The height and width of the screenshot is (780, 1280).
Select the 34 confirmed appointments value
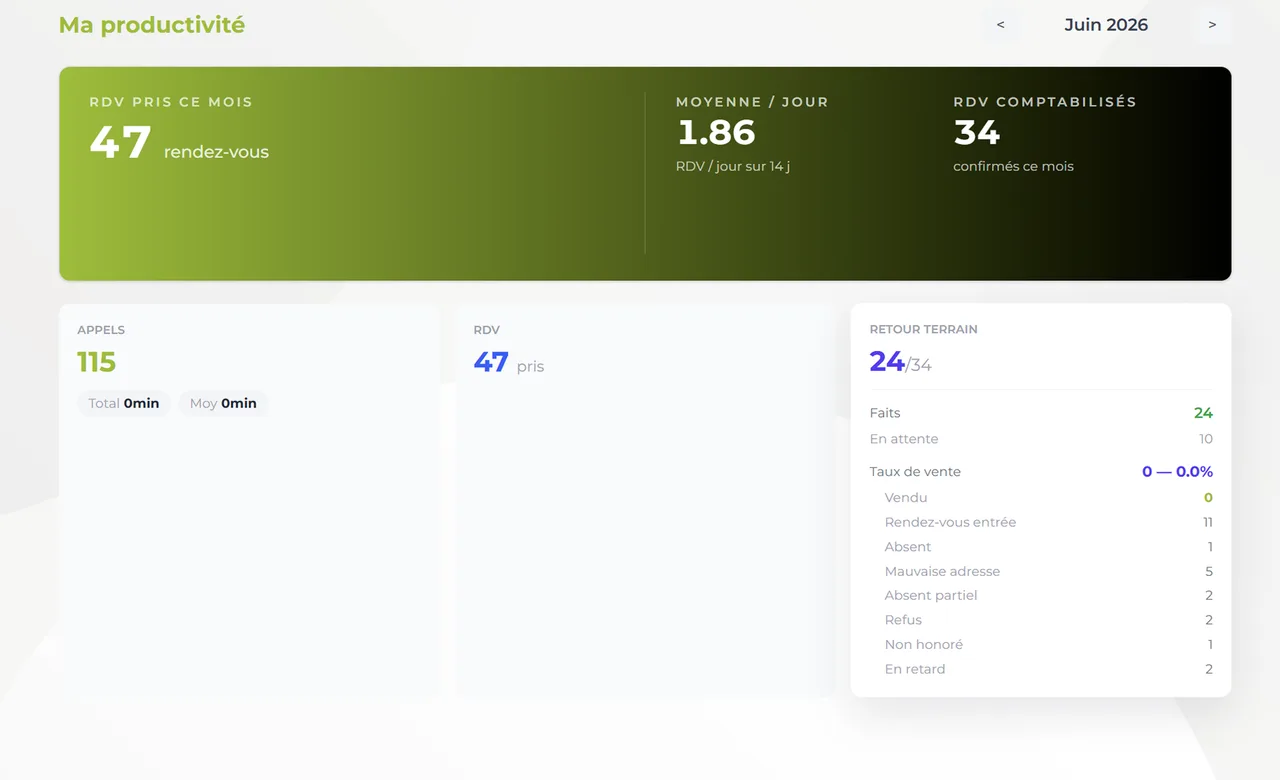click(977, 132)
